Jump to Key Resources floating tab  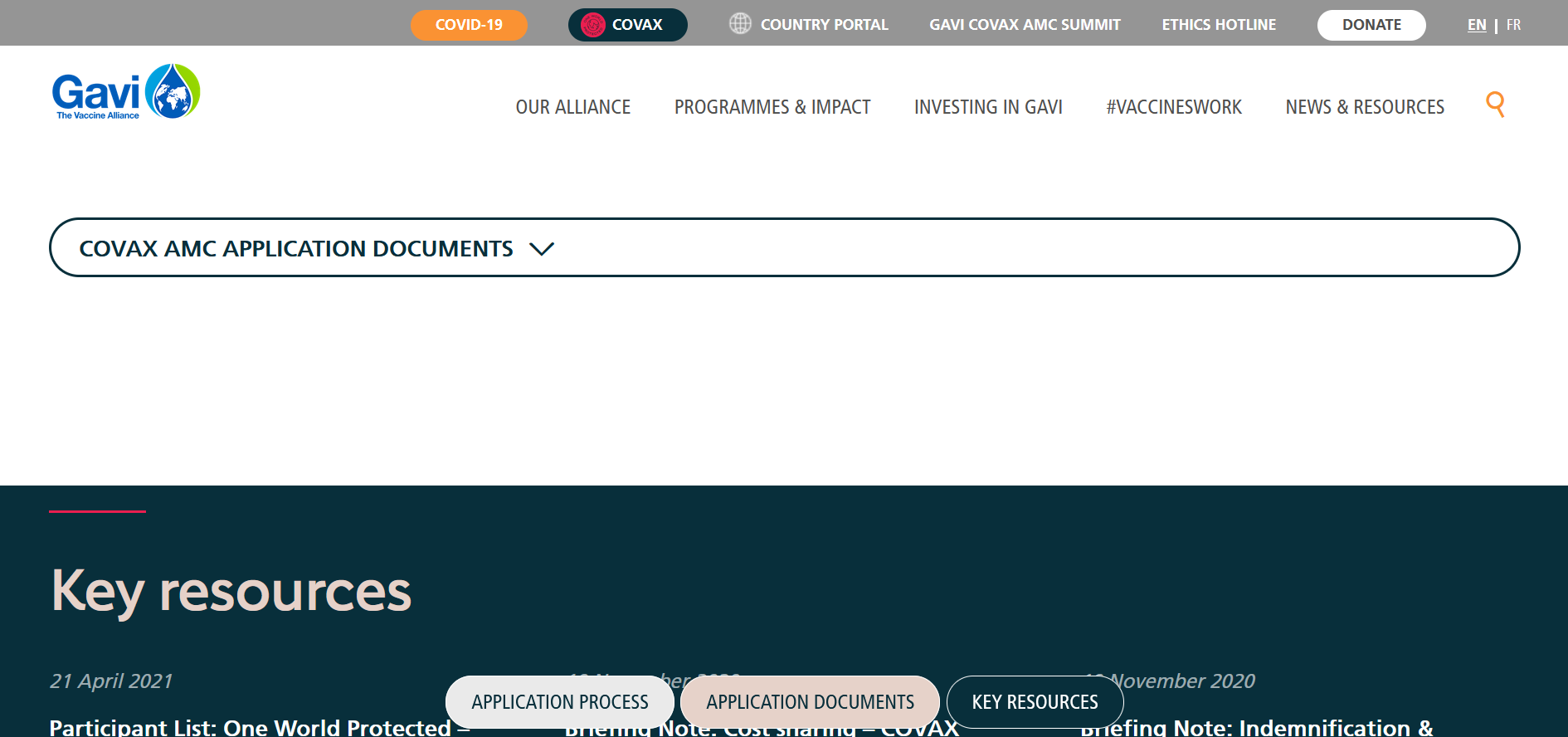tap(1035, 702)
